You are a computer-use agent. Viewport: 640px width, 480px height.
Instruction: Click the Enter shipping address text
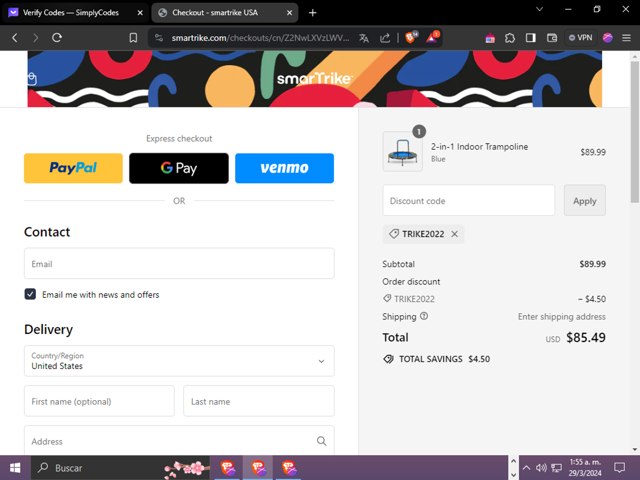(x=562, y=316)
